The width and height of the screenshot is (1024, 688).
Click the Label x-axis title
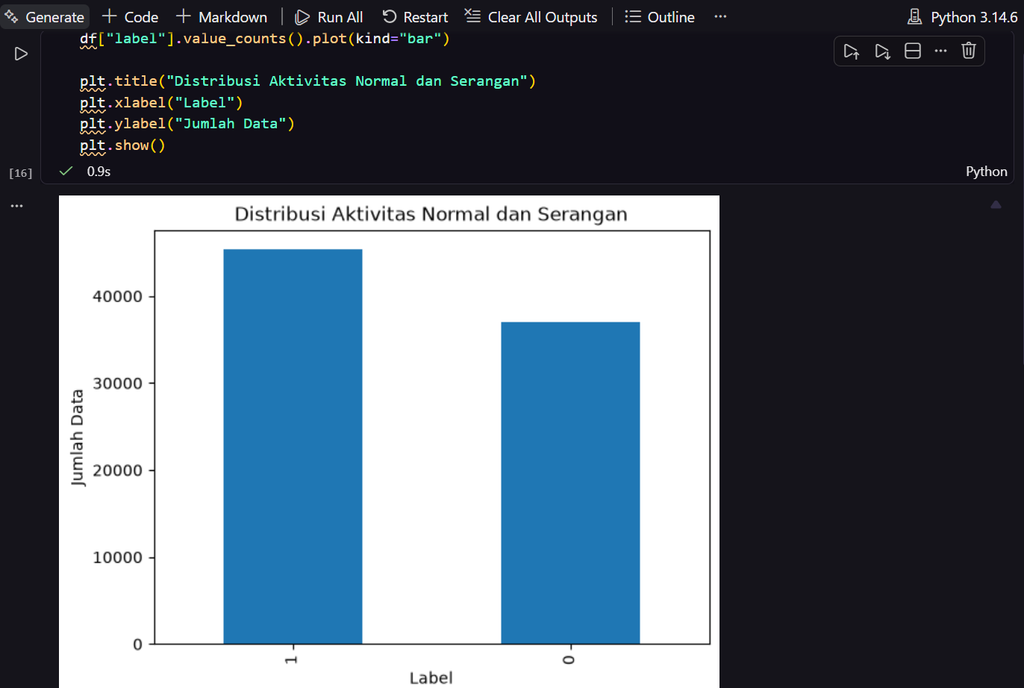431,678
